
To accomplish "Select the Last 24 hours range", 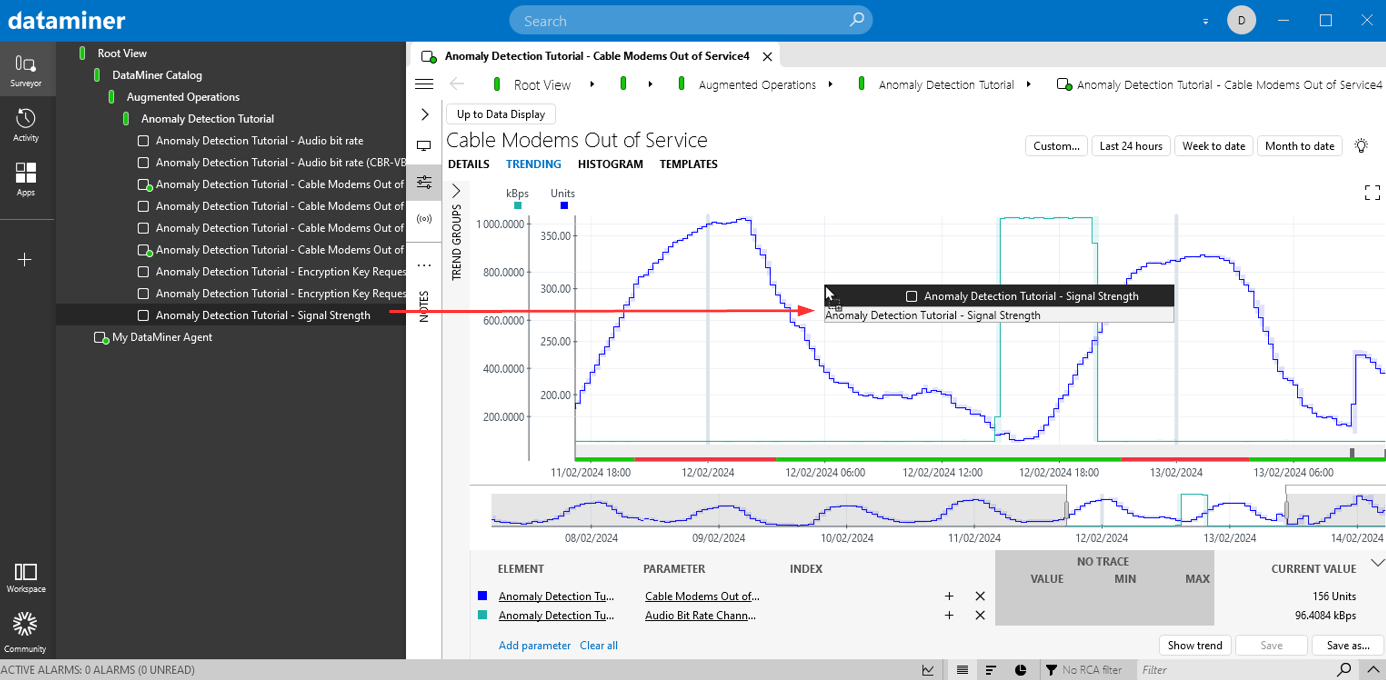I will pos(1131,146).
